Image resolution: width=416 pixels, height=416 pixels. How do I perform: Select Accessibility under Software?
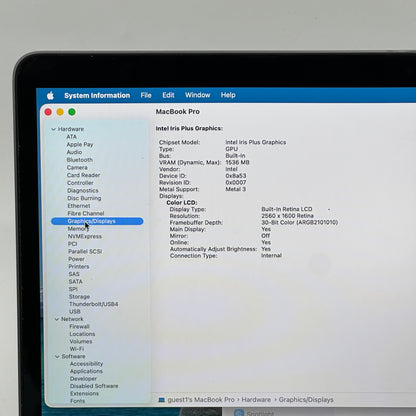pyautogui.click(x=87, y=364)
